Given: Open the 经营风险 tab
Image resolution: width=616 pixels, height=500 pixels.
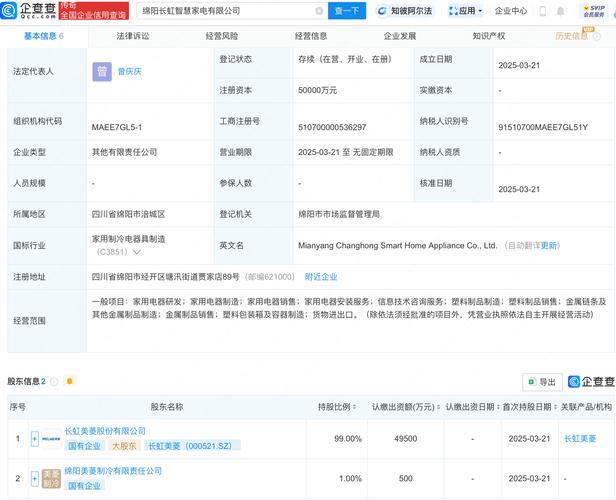Looking at the screenshot, I should pos(222,35).
